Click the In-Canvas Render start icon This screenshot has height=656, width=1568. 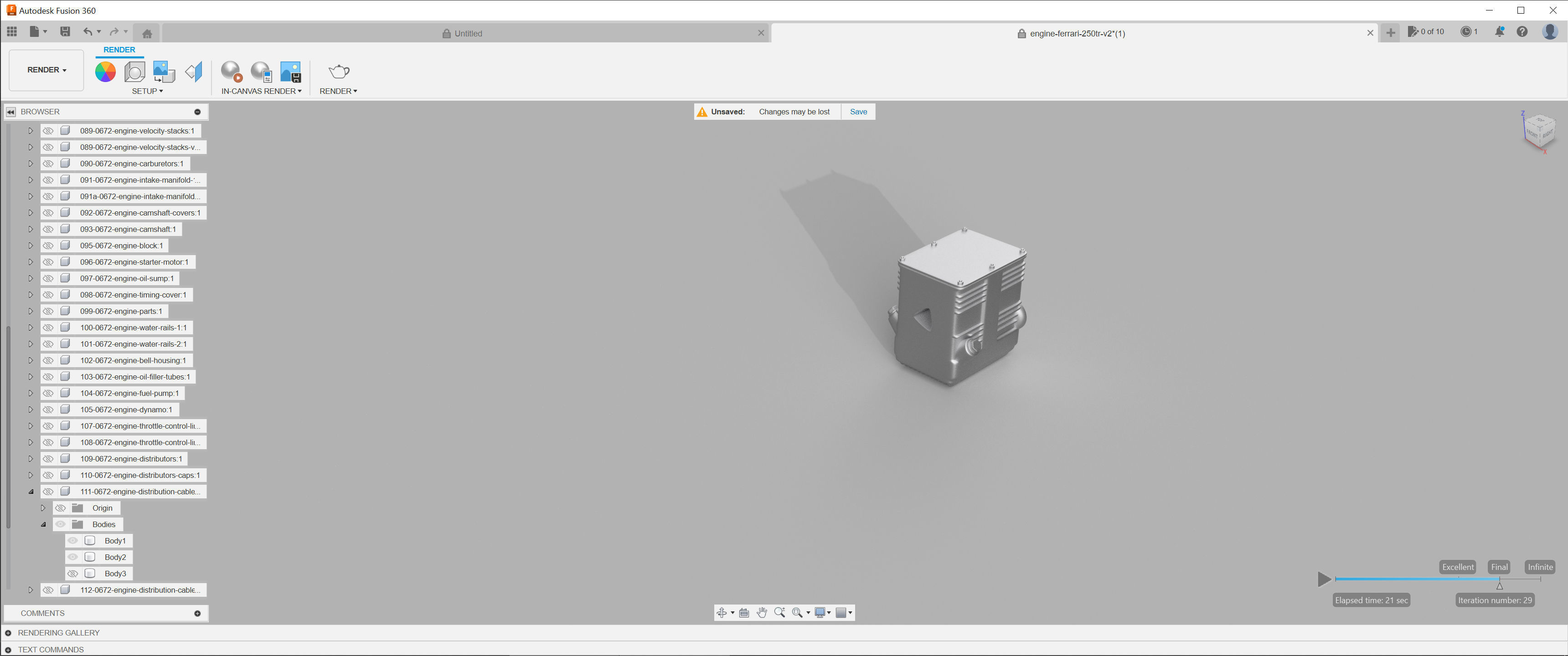click(231, 72)
